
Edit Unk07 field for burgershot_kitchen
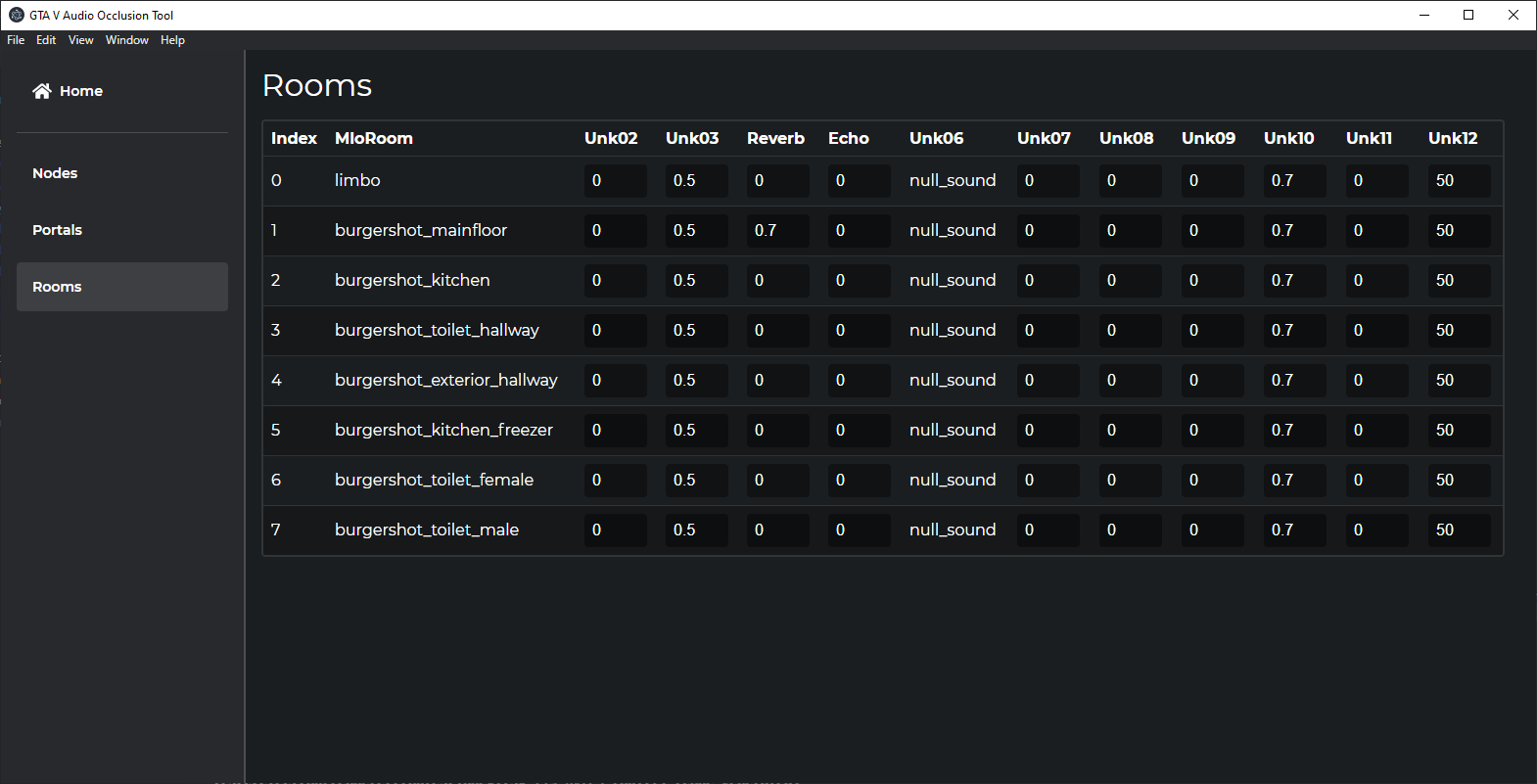click(x=1048, y=281)
